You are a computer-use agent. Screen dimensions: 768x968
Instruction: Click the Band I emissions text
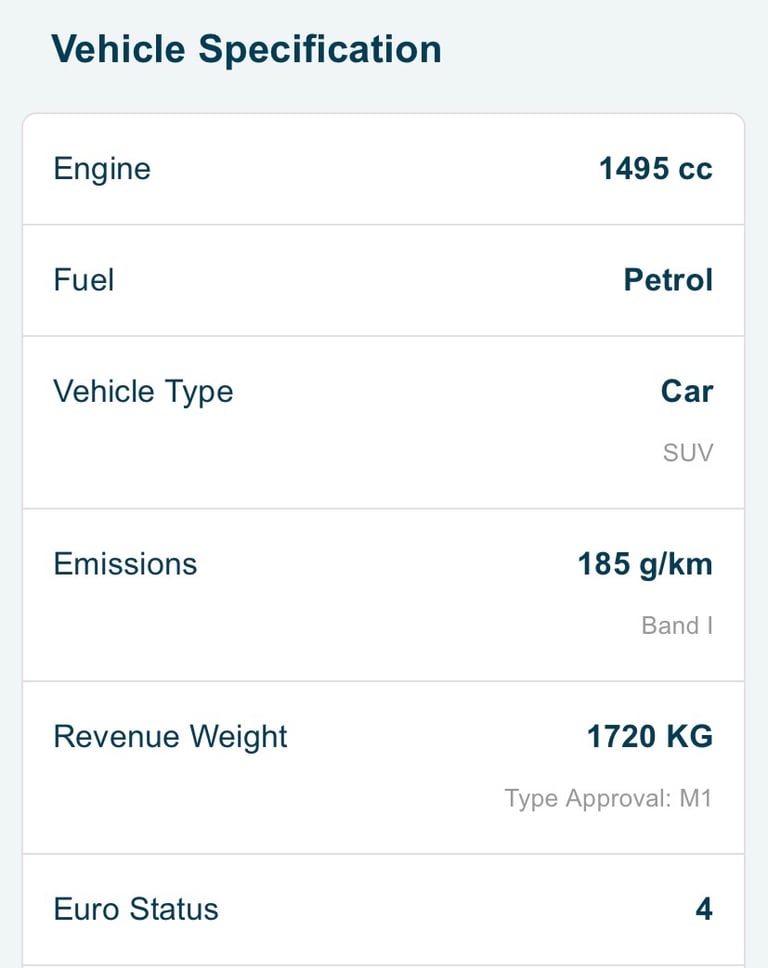pyautogui.click(x=677, y=625)
